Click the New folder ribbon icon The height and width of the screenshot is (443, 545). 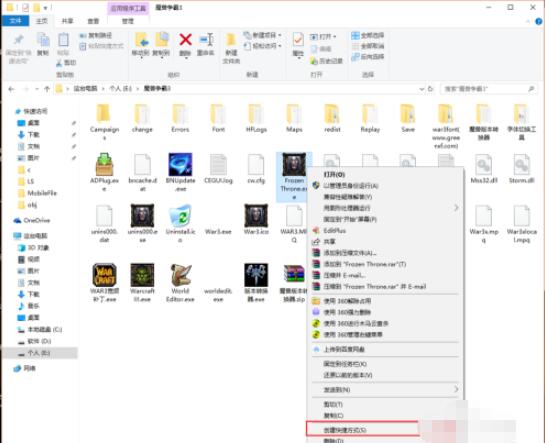(231, 40)
